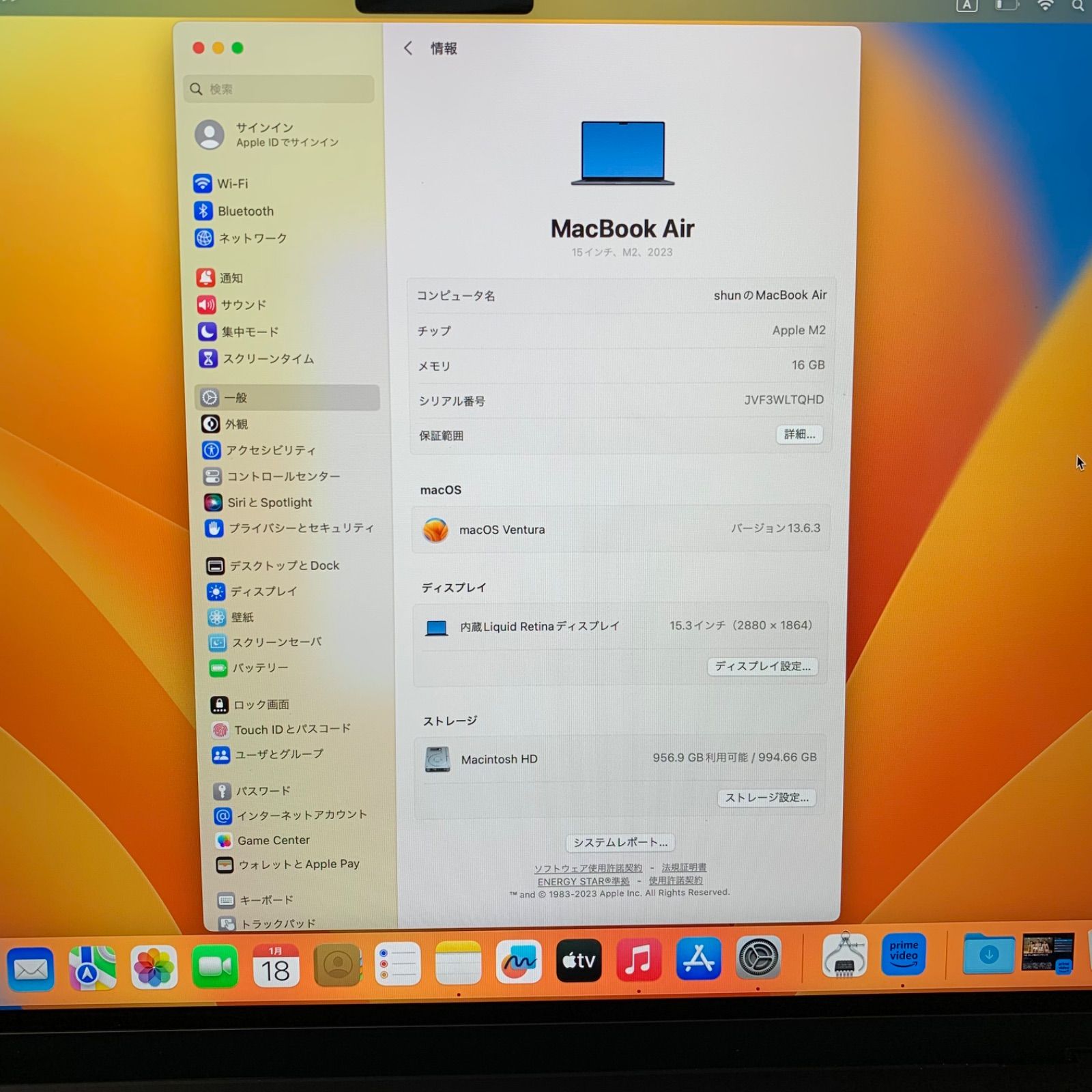
Task: Open 壁紙 settings
Action: [x=231, y=617]
